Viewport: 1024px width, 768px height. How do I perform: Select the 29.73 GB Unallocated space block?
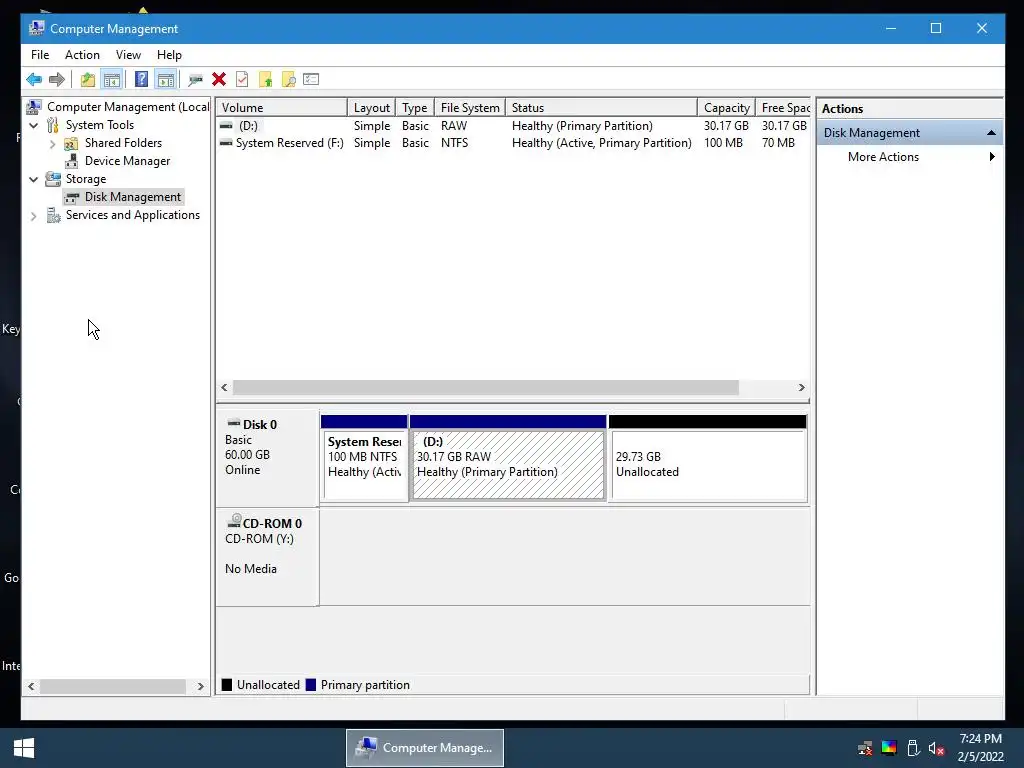click(x=708, y=458)
